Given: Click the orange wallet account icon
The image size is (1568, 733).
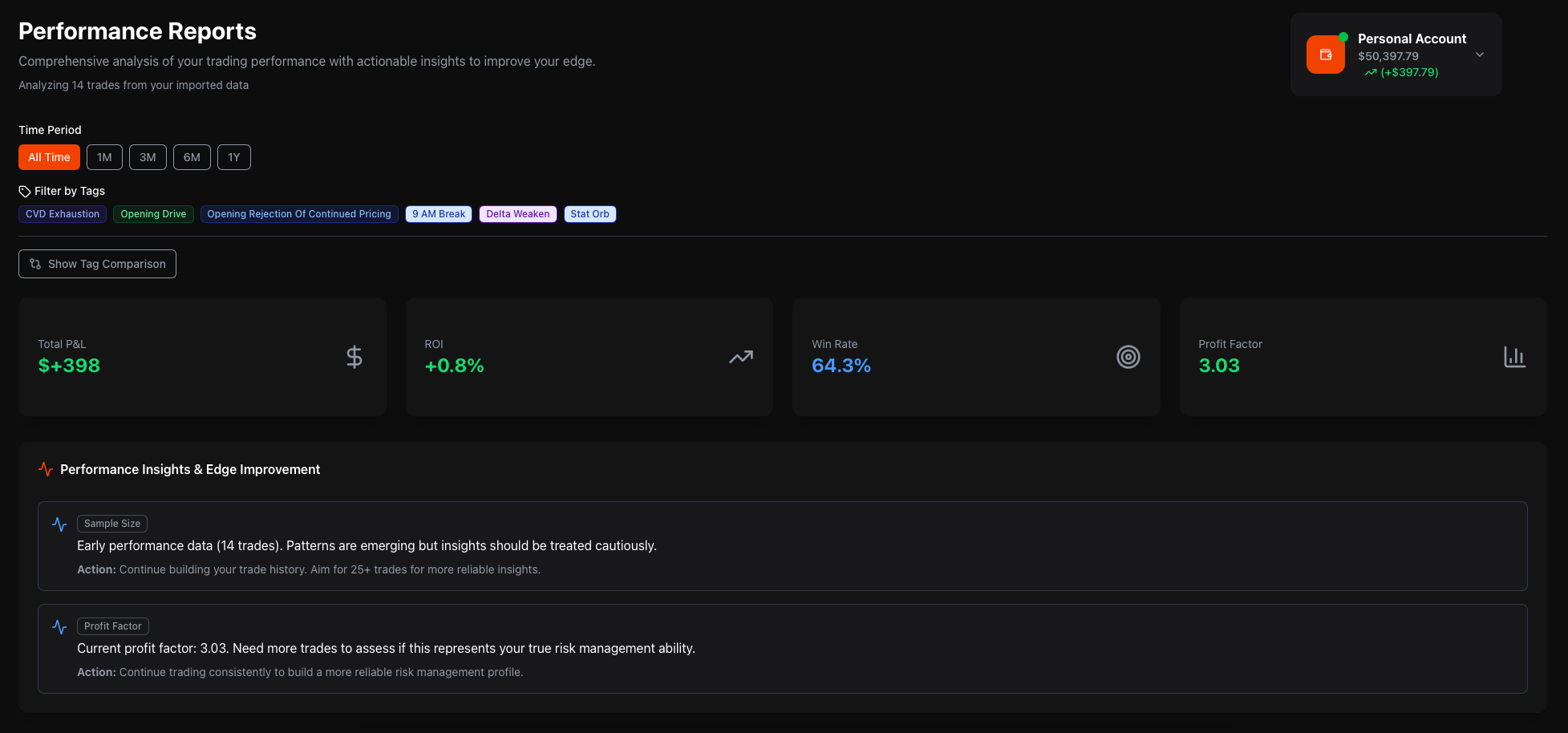Looking at the screenshot, I should (x=1325, y=55).
